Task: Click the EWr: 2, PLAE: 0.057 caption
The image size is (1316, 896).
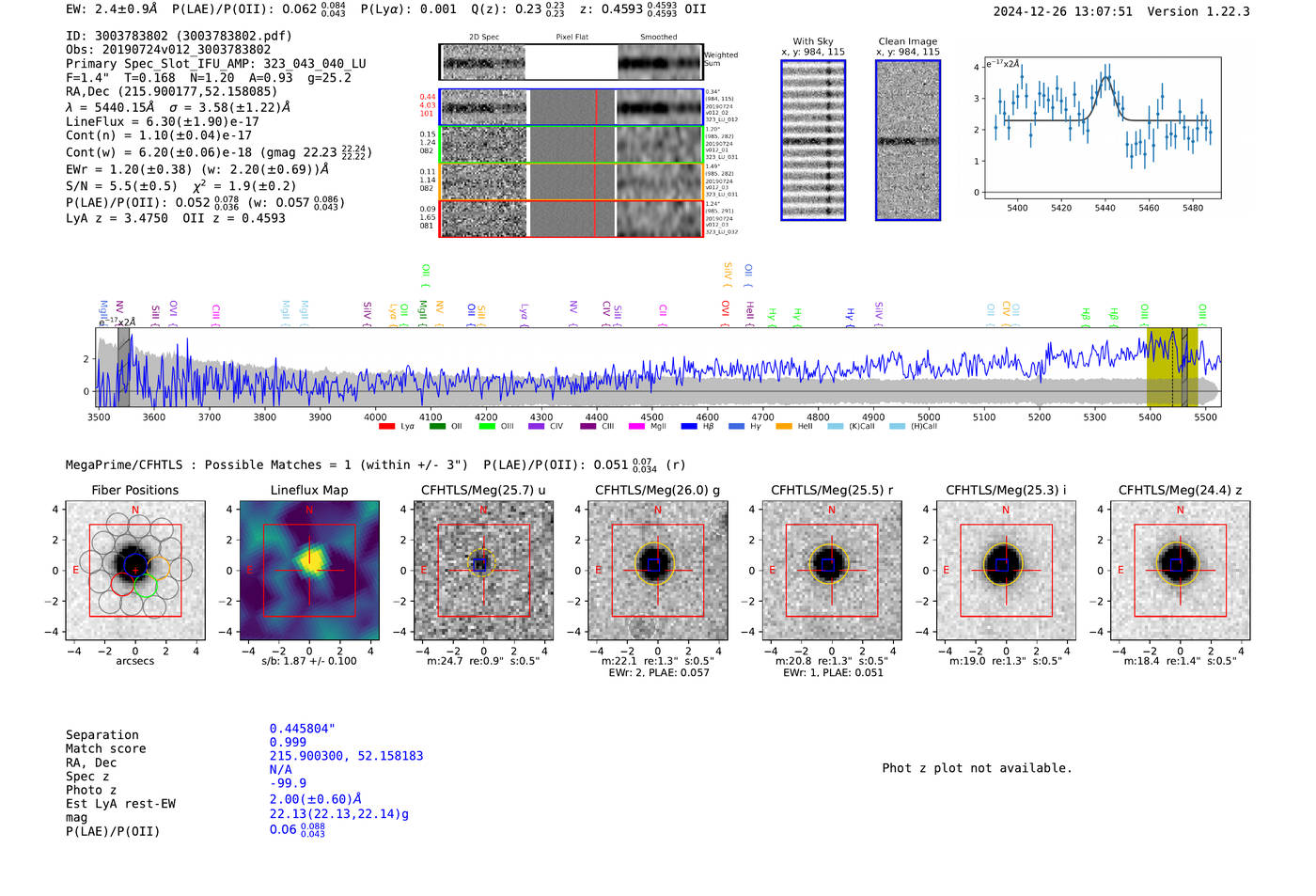Action: (659, 673)
